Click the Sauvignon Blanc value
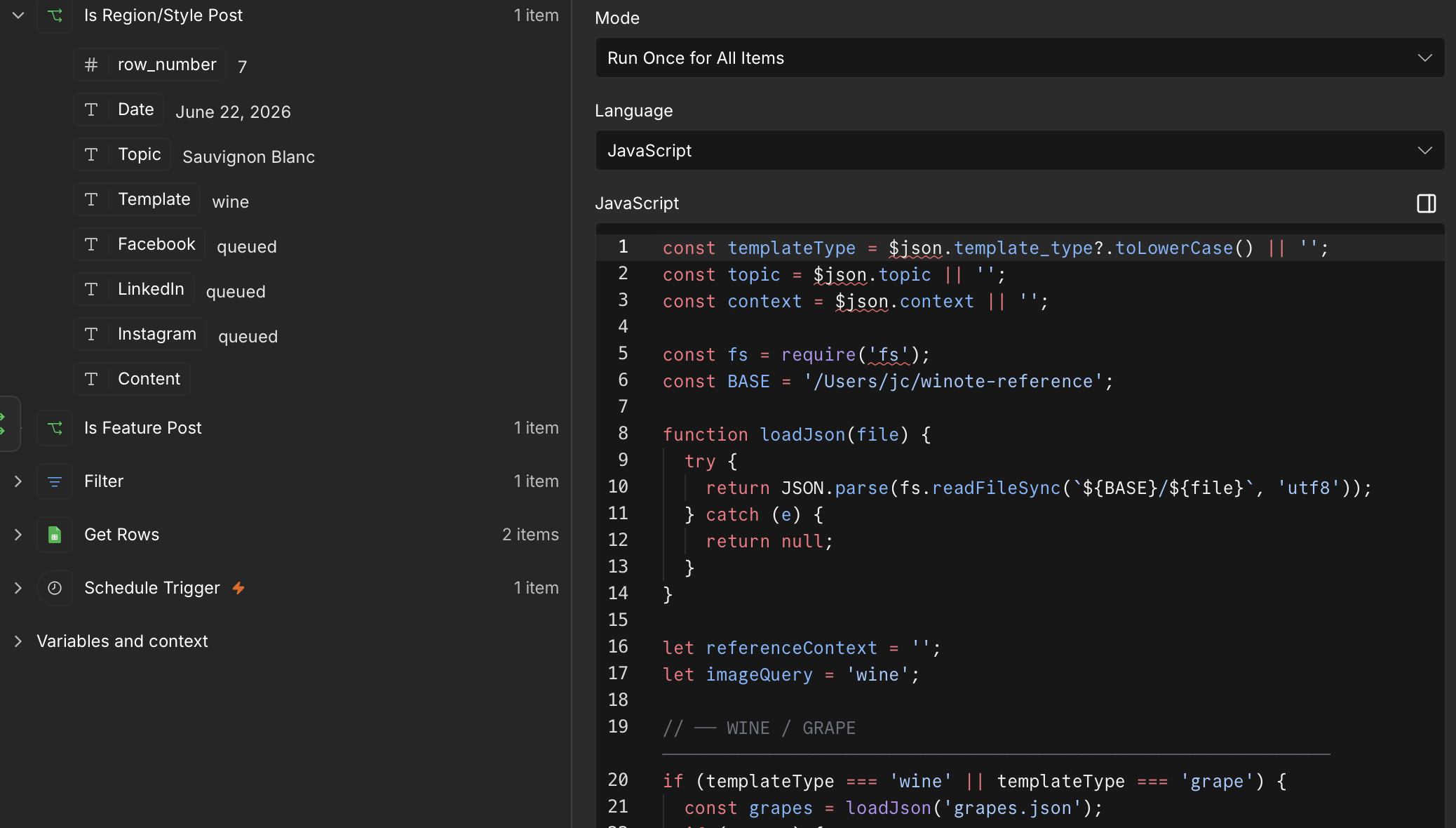 click(x=248, y=157)
